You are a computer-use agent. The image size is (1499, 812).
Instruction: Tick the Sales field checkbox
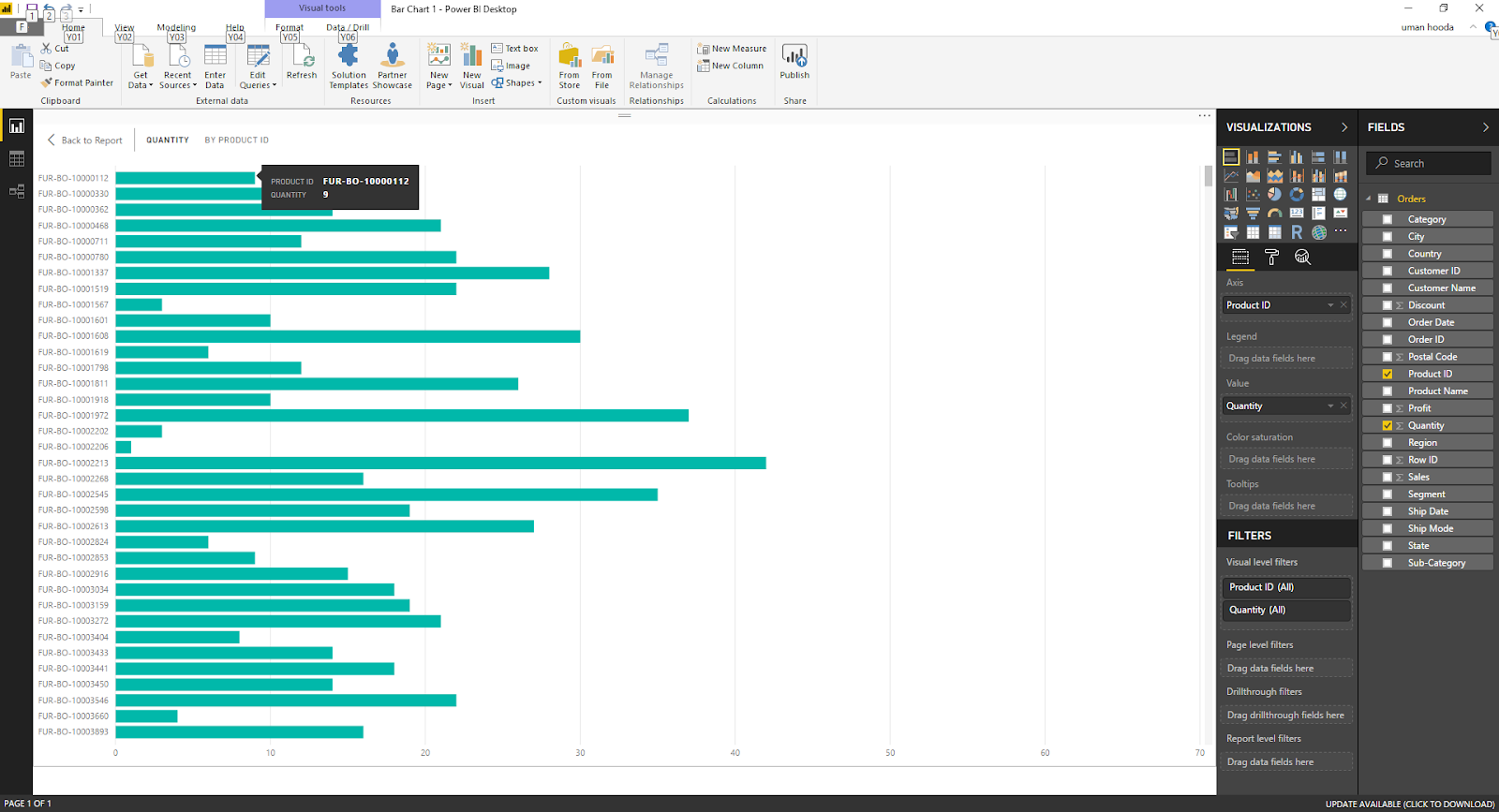click(x=1388, y=477)
